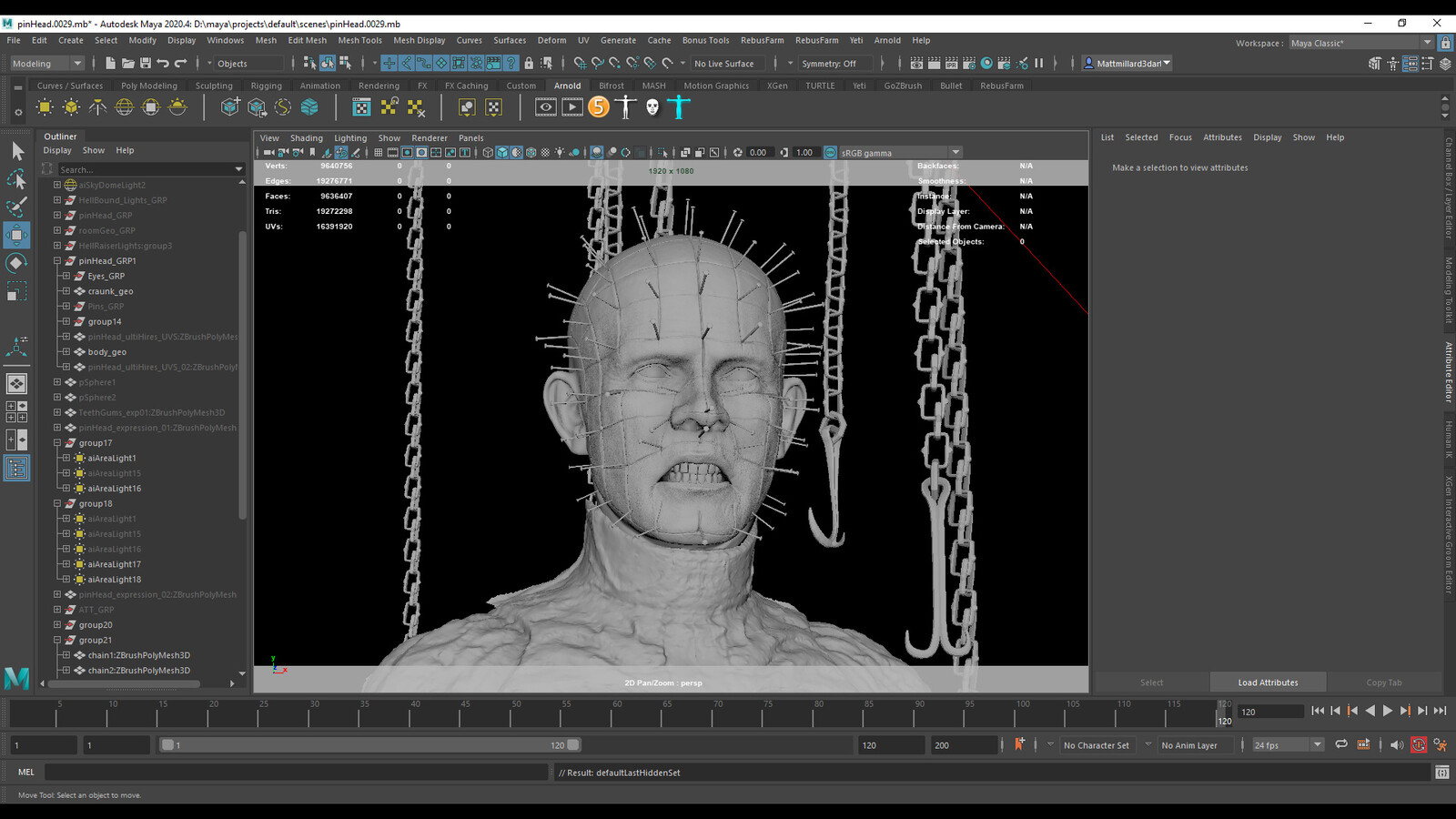
Task: Open the Modeling menu set dropdown
Action: click(46, 63)
